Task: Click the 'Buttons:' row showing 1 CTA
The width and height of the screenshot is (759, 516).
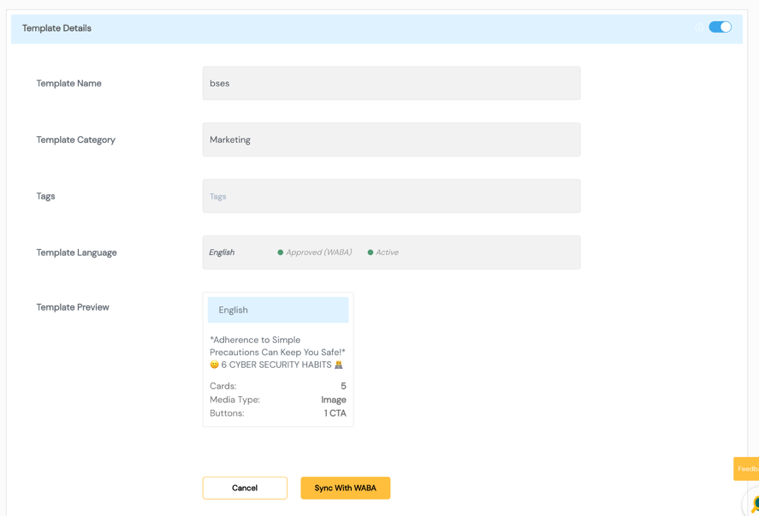Action: [x=278, y=413]
